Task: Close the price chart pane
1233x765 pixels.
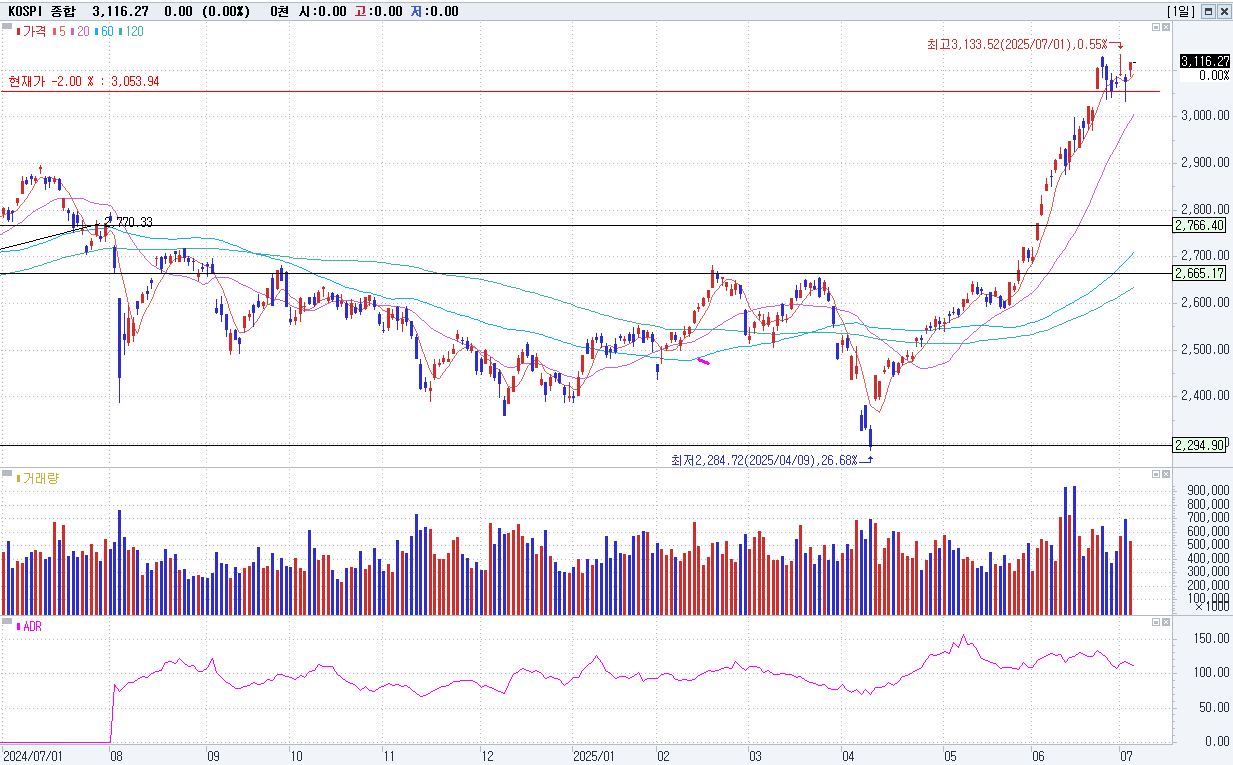Action: (1167, 28)
